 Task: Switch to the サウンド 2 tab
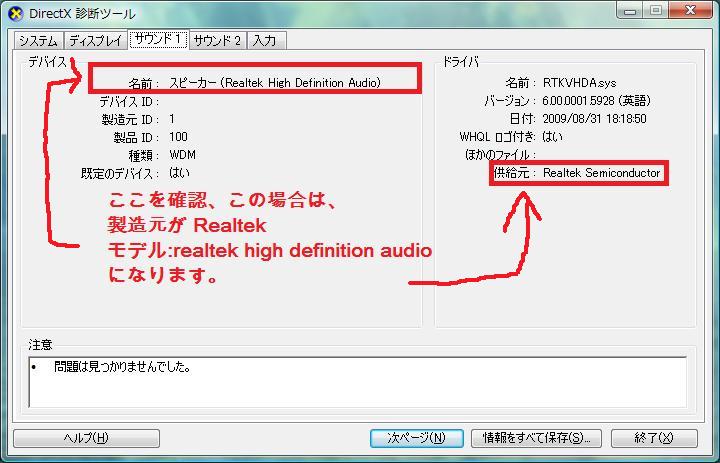(x=217, y=41)
